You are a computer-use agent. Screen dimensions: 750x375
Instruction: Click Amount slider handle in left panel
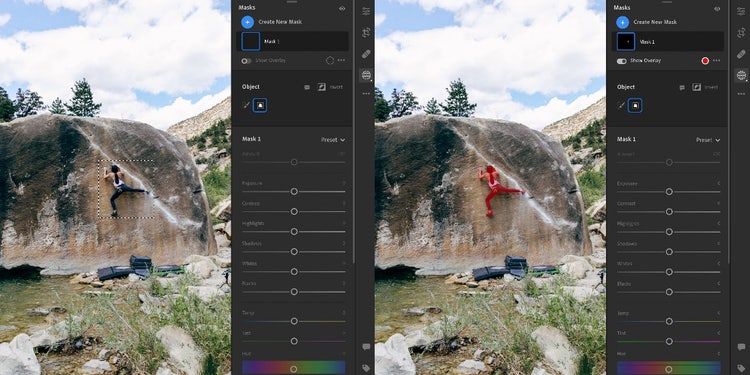click(x=294, y=162)
